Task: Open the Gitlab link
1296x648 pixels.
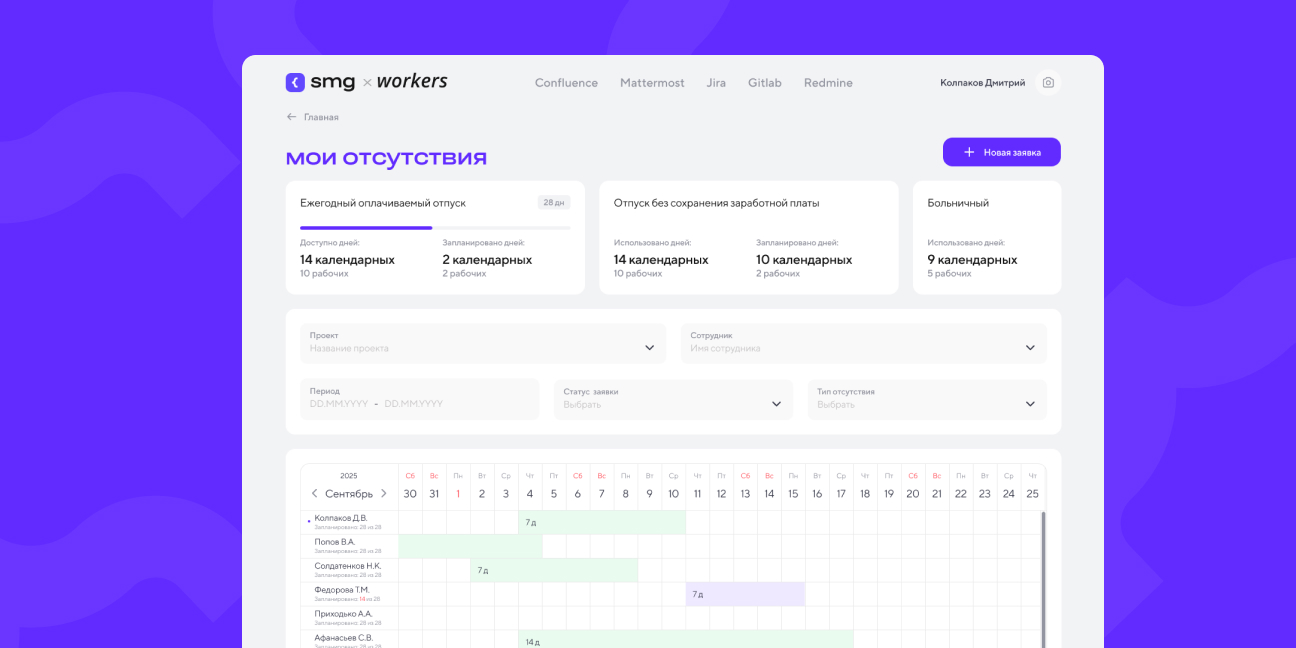Action: [765, 83]
